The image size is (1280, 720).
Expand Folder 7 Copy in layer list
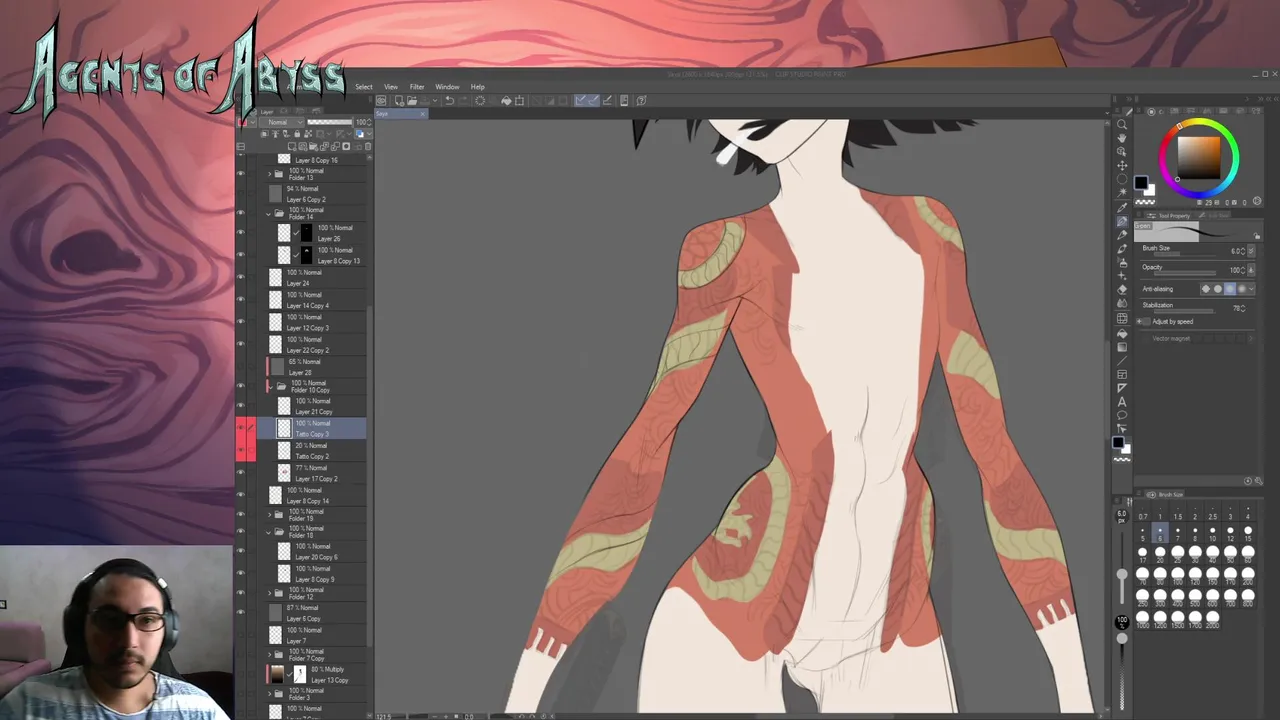pos(268,655)
